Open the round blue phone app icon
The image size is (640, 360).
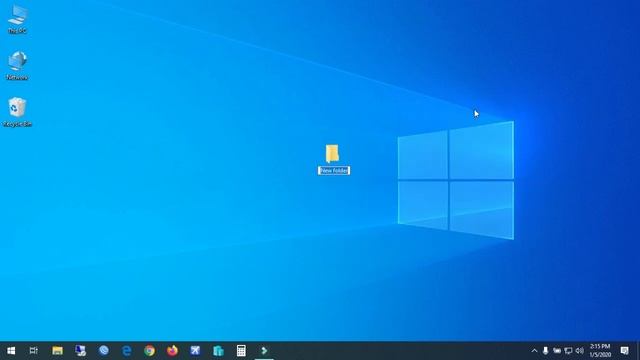click(104, 351)
